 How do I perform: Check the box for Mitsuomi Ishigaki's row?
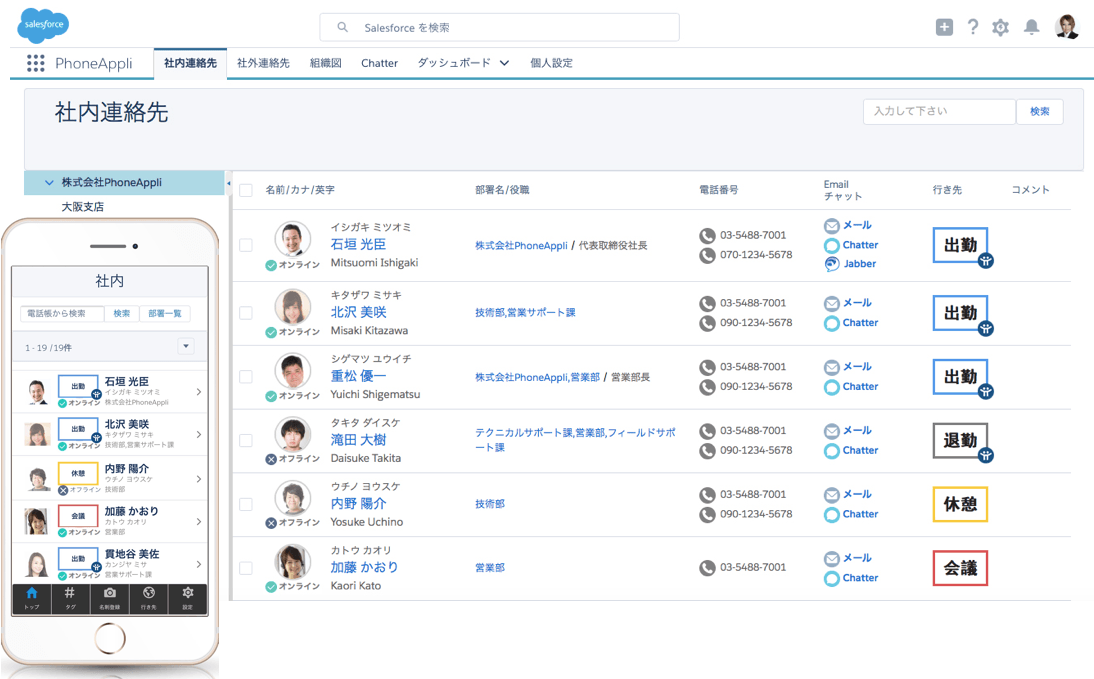(x=246, y=245)
